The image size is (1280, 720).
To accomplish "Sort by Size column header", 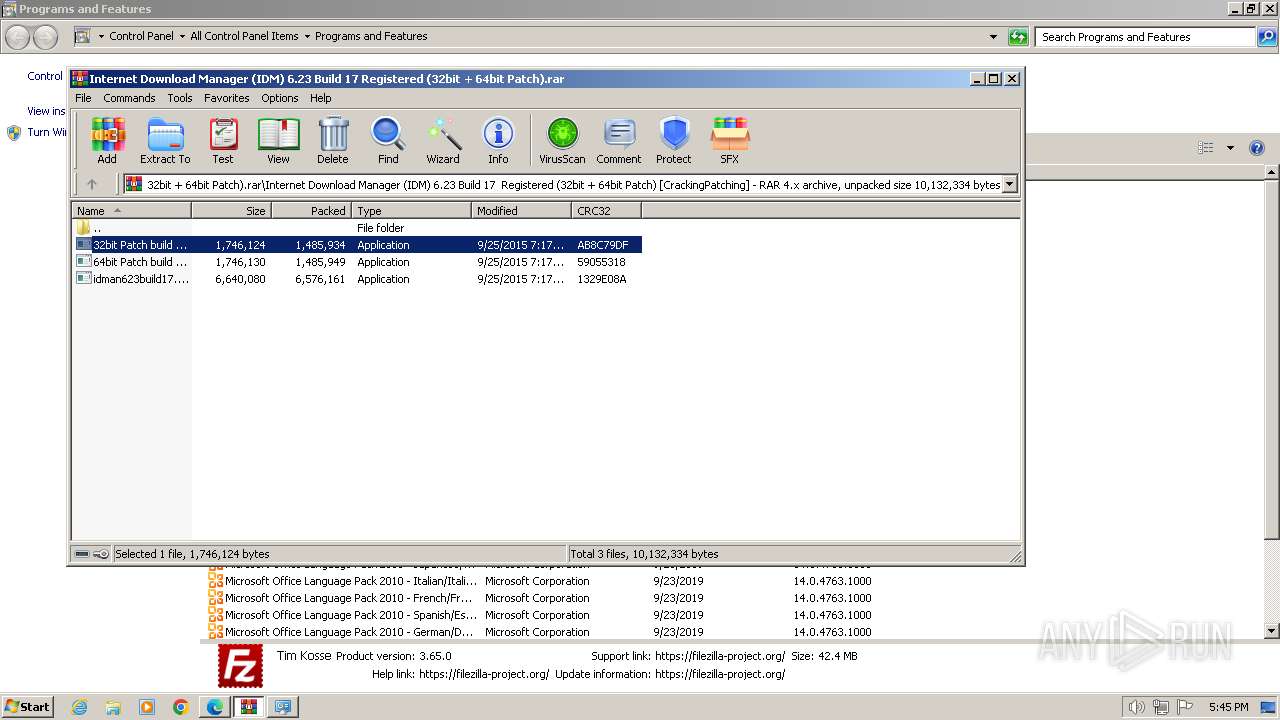I will (x=231, y=210).
